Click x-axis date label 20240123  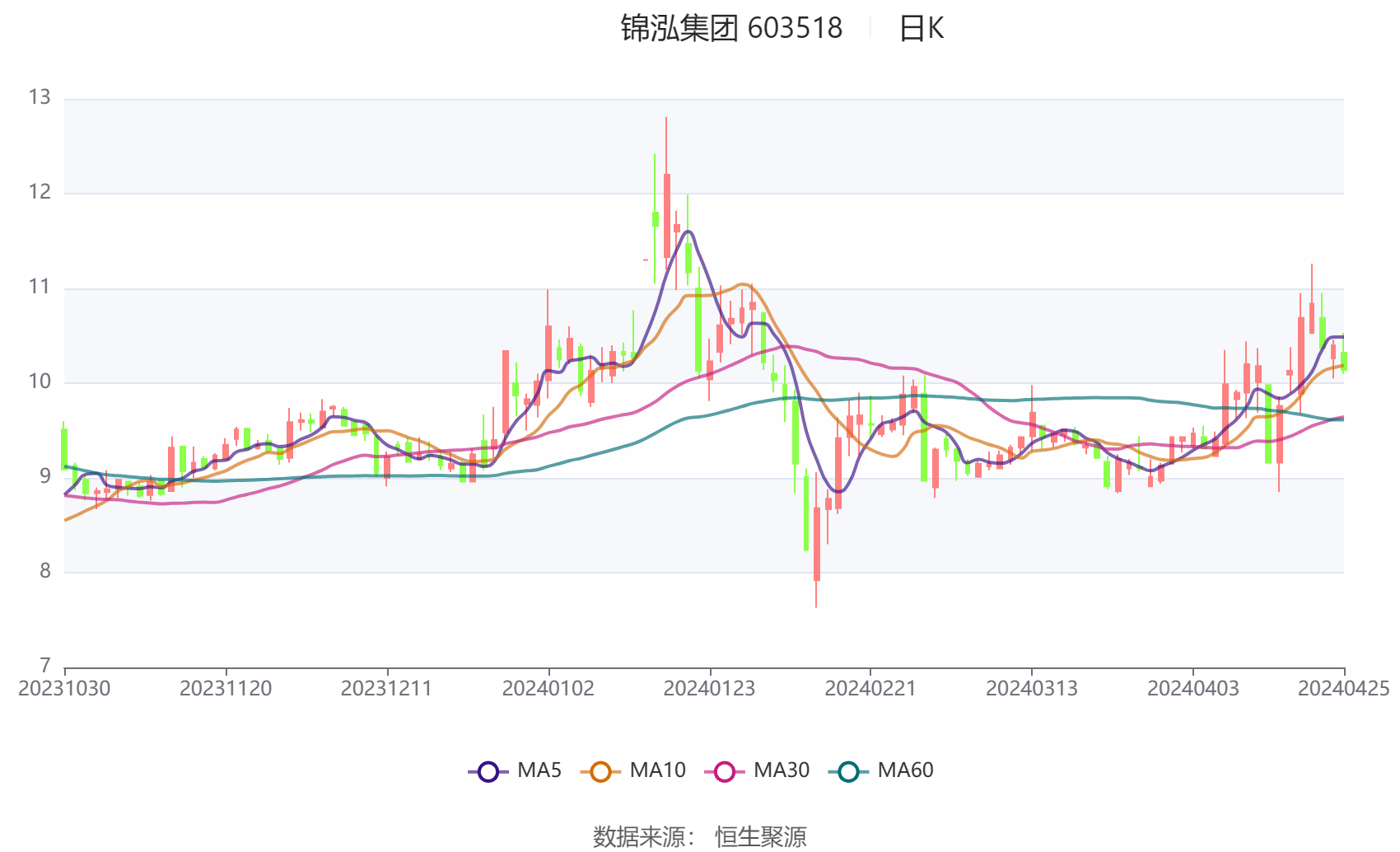tap(710, 689)
